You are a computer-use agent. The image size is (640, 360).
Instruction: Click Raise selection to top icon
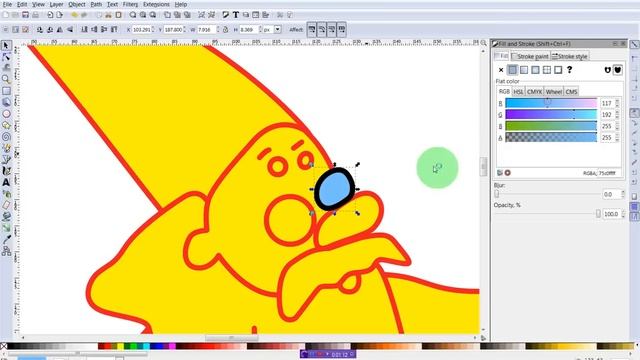(114, 30)
